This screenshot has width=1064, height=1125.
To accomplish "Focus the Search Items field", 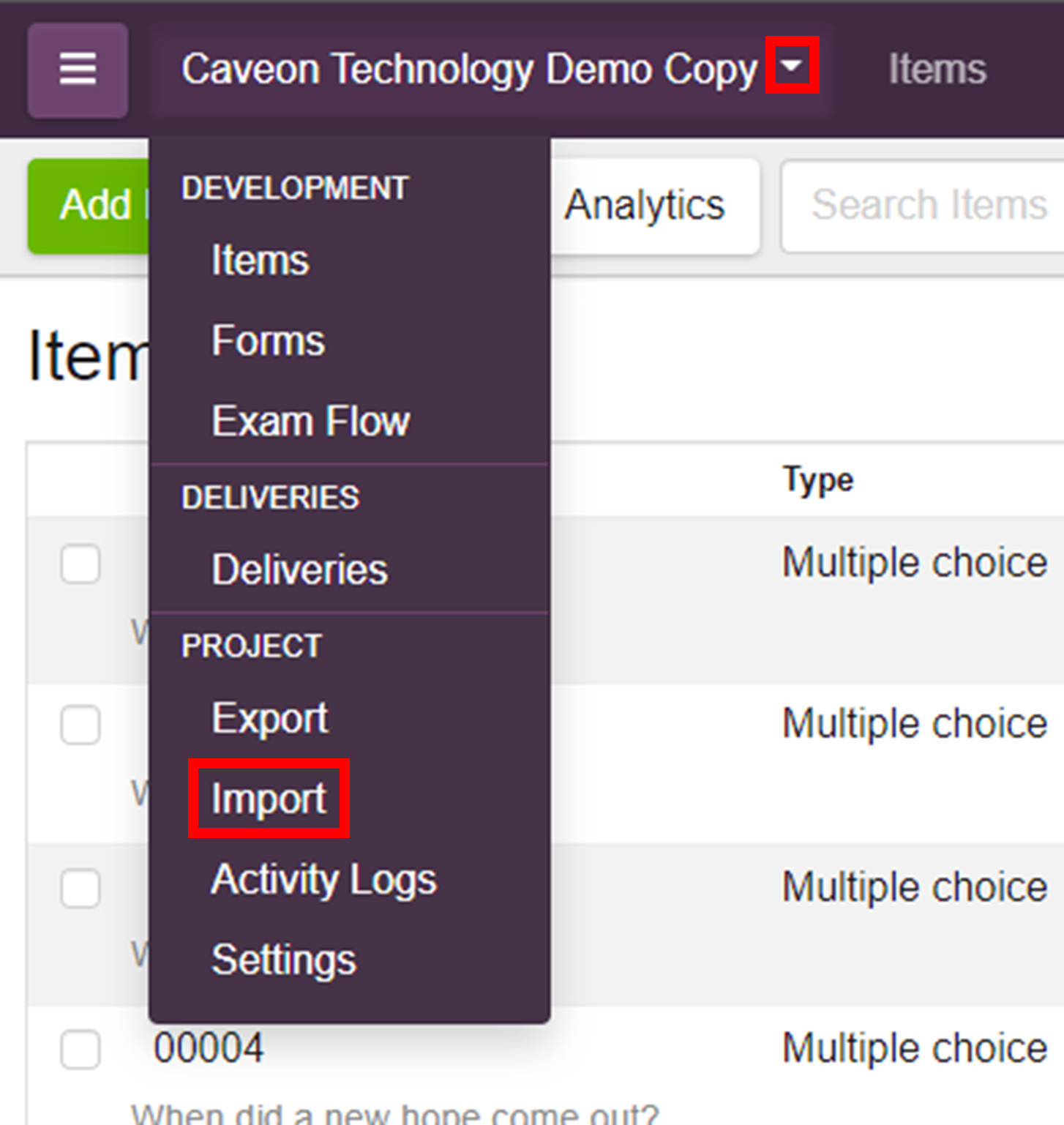I will 922,206.
